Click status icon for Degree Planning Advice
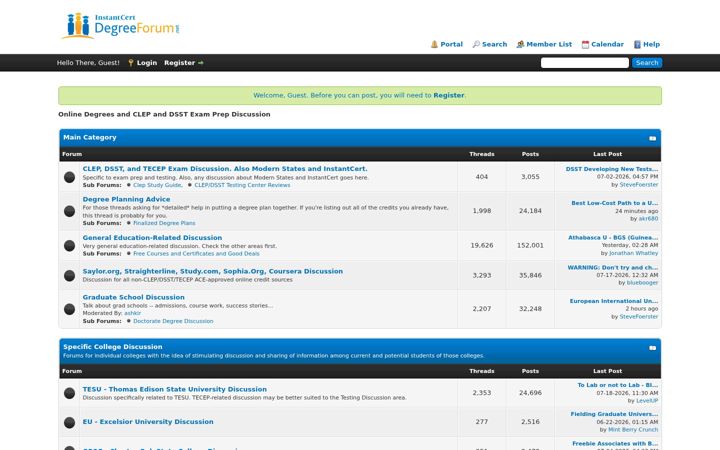The image size is (720, 450). [x=69, y=211]
